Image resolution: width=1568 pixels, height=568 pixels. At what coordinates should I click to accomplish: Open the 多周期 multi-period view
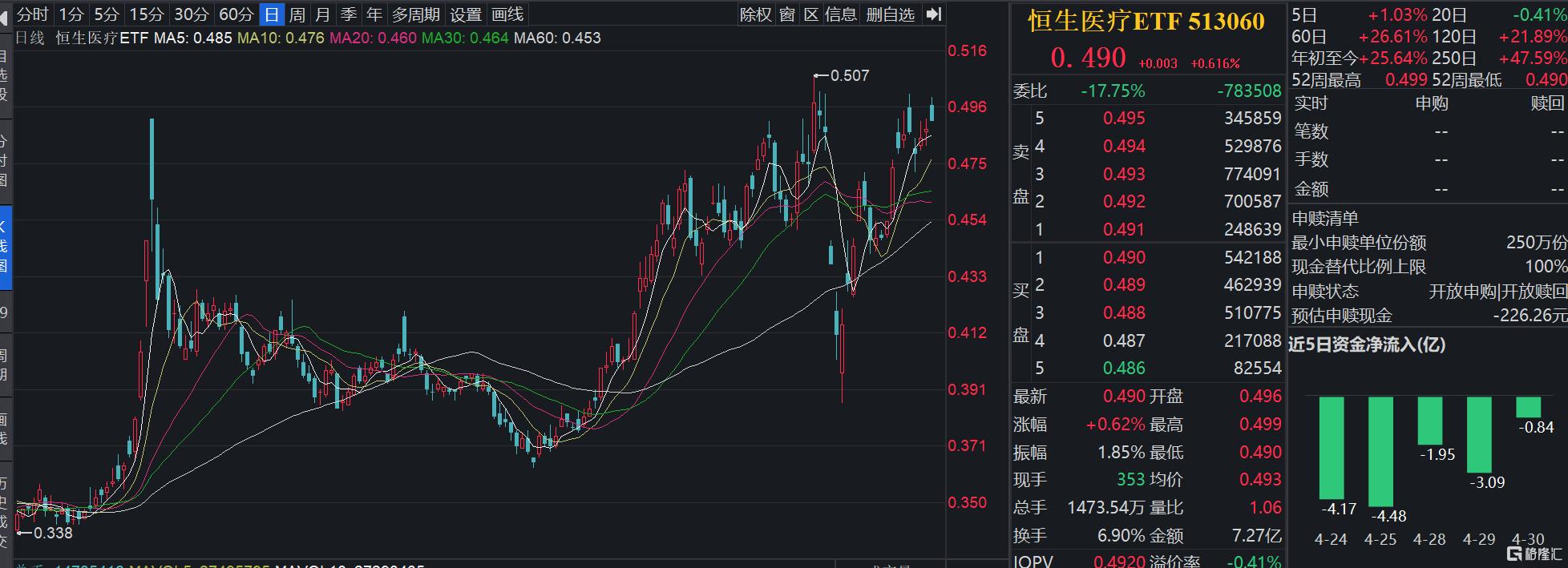pos(416,14)
